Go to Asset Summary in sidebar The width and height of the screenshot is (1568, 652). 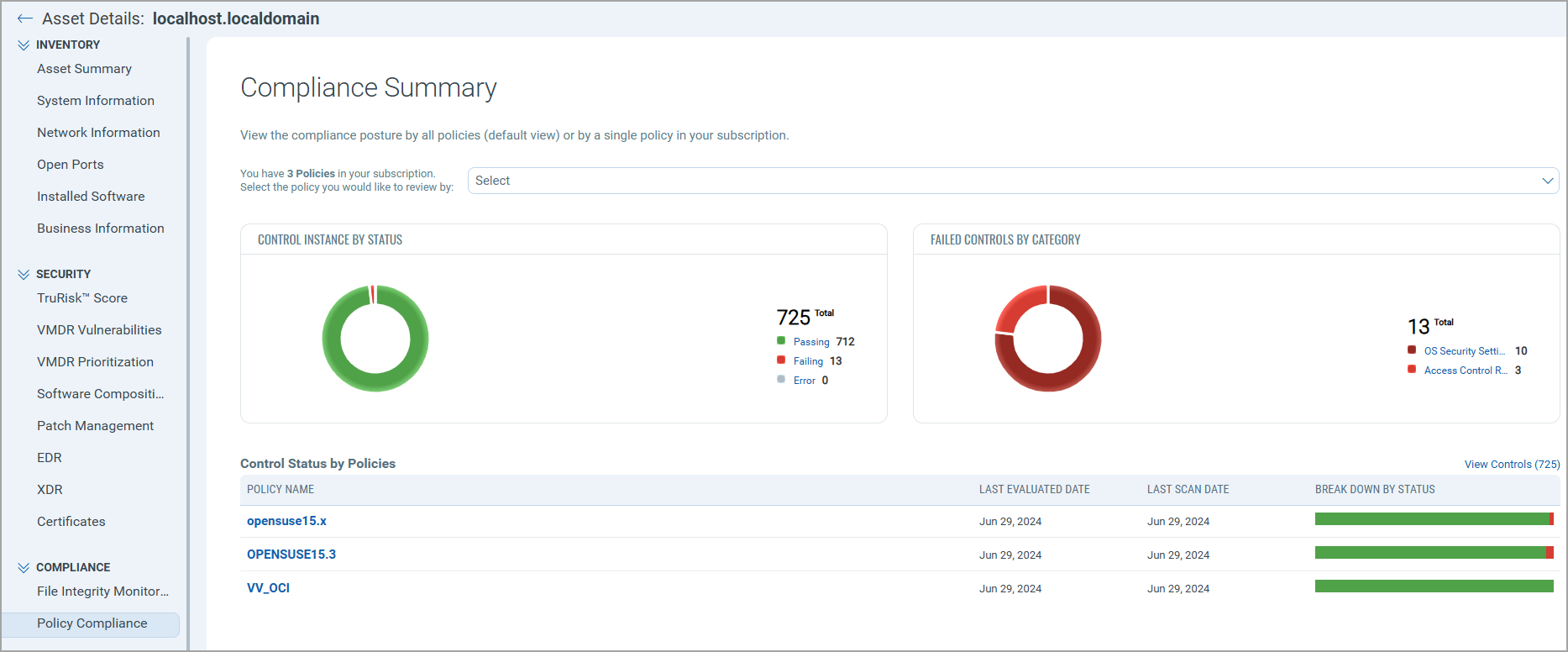84,69
